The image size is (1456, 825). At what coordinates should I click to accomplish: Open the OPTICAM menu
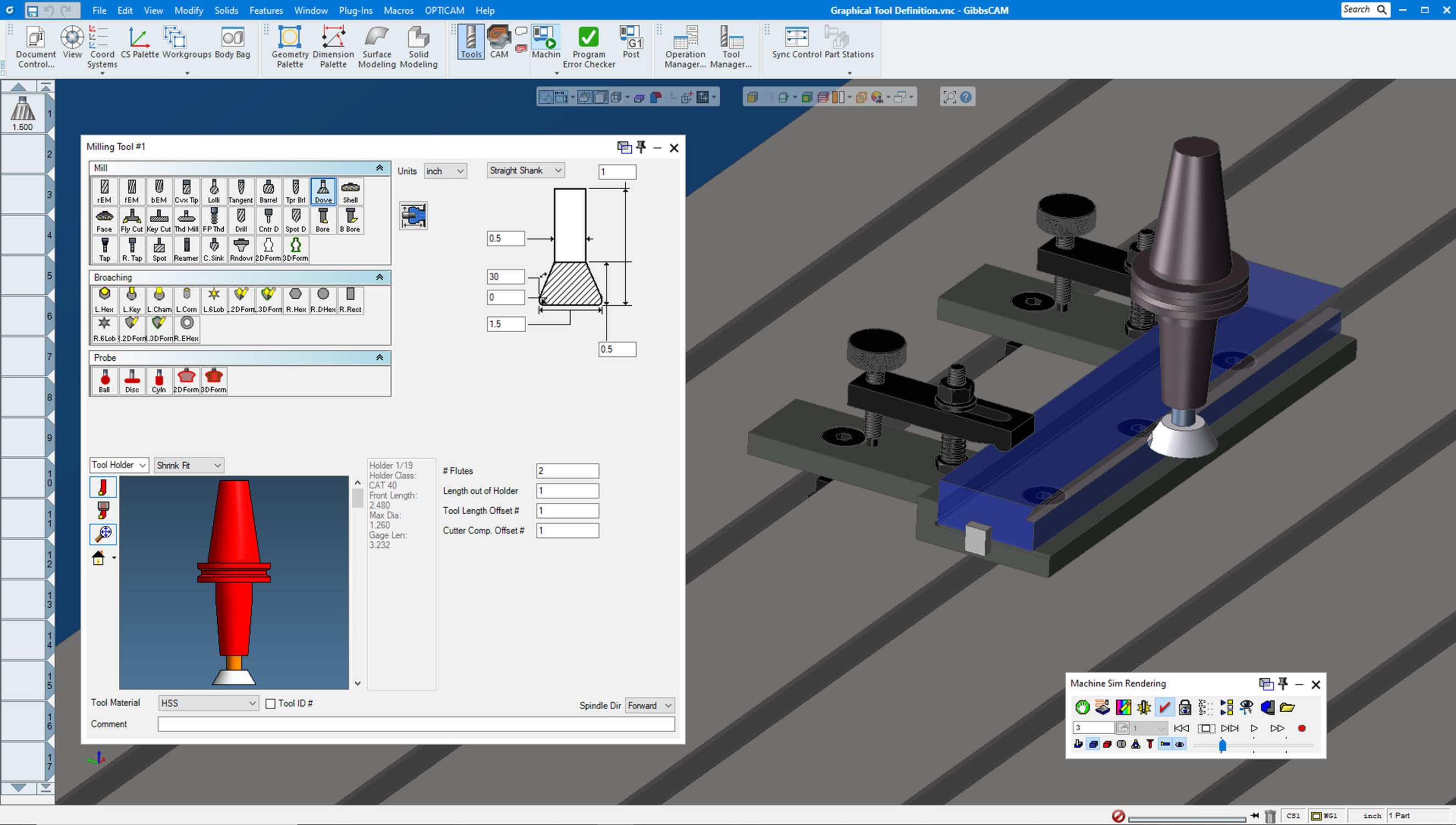pyautogui.click(x=444, y=10)
